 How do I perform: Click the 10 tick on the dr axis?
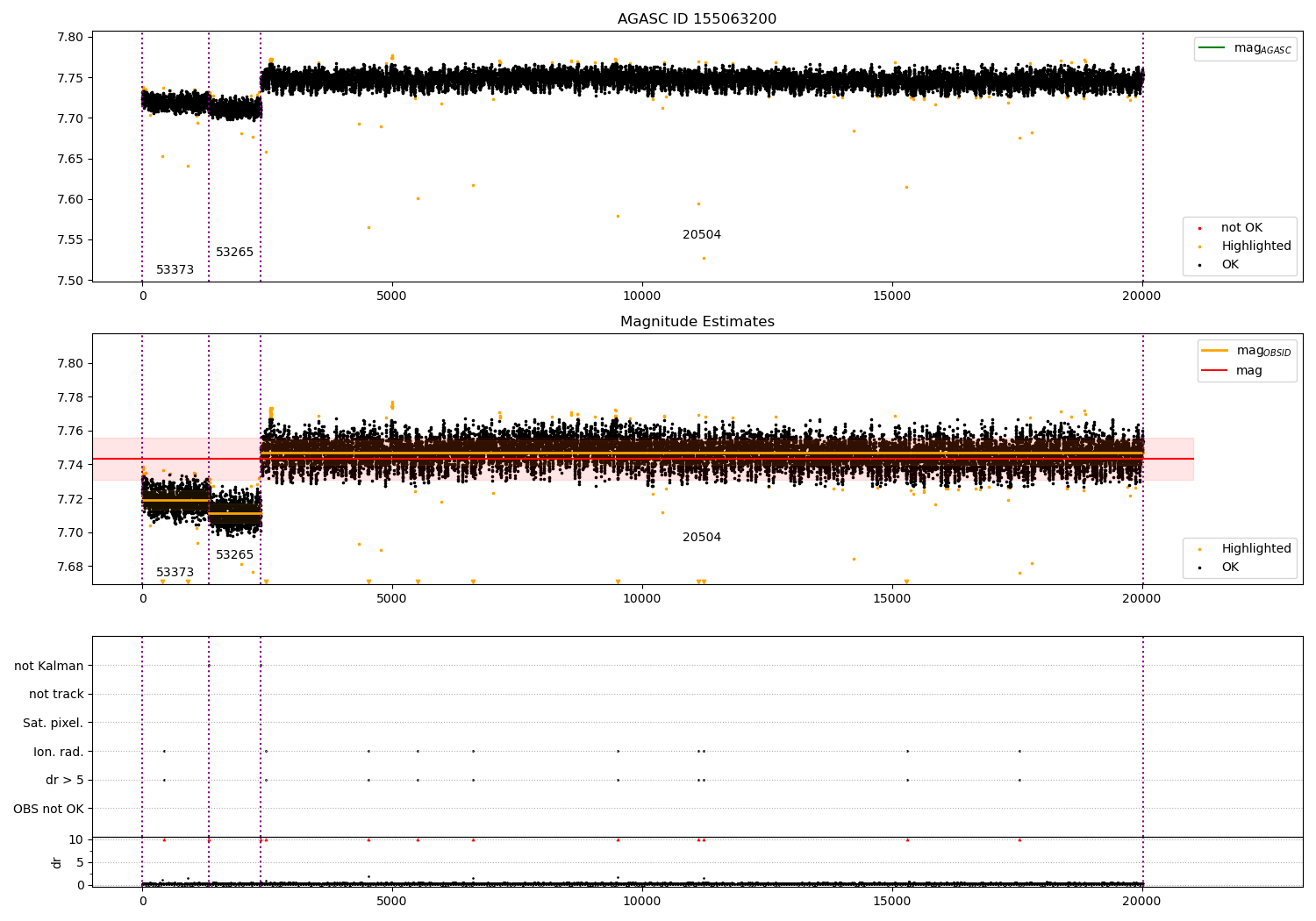click(76, 839)
